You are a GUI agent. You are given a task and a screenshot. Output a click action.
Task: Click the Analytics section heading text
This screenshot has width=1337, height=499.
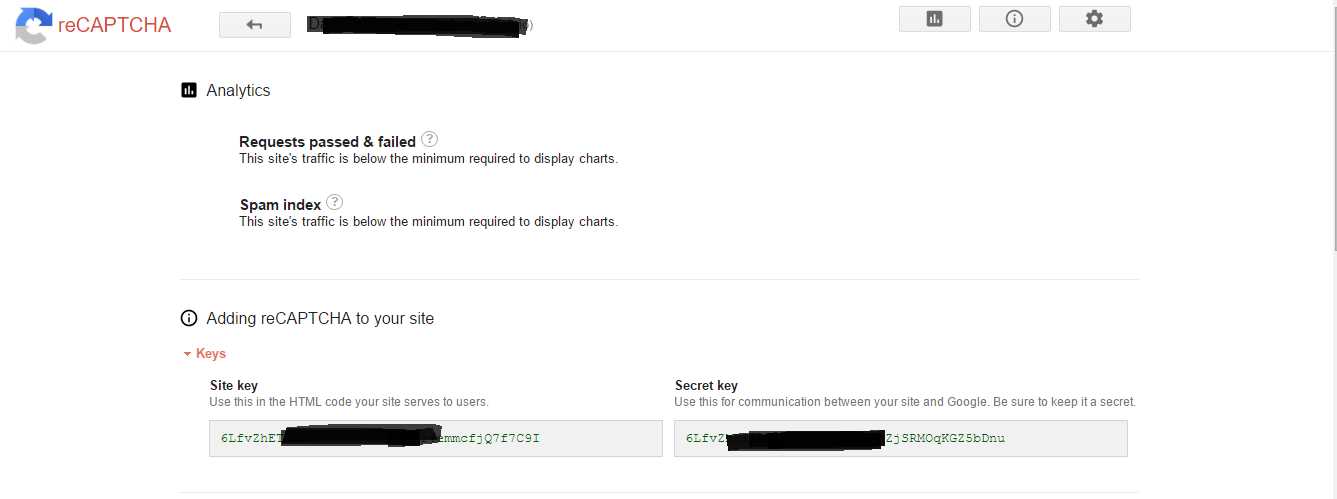click(x=238, y=90)
